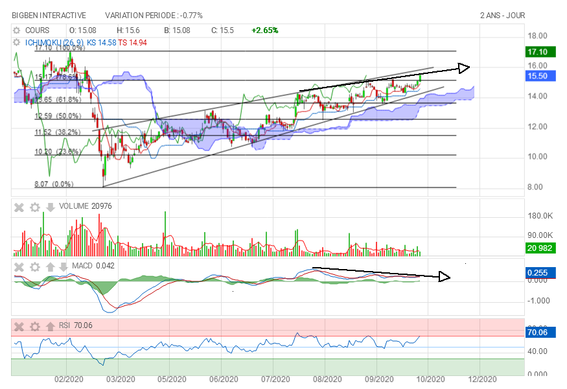Click the 70.06 RSI value tag
This screenshot has height=389, width=567.
pos(540,332)
